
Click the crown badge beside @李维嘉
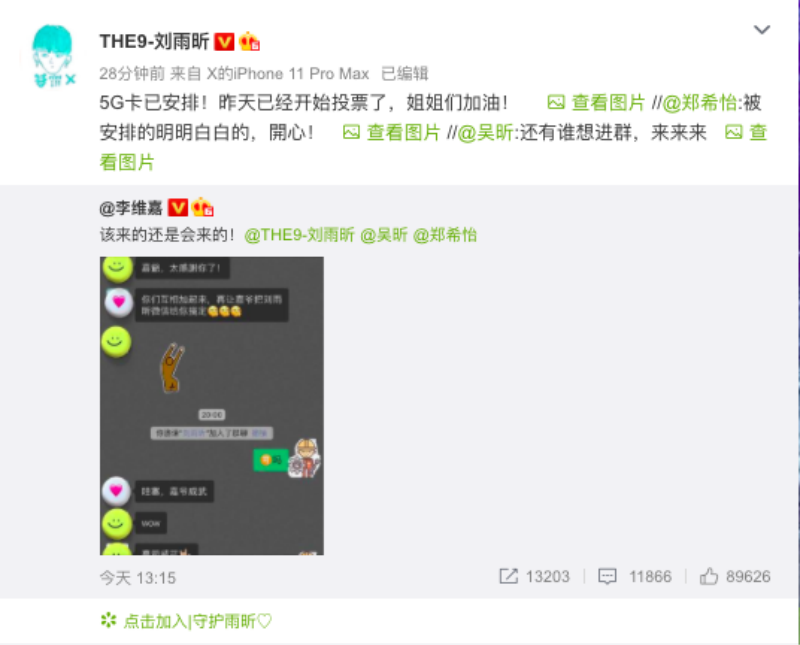point(203,207)
